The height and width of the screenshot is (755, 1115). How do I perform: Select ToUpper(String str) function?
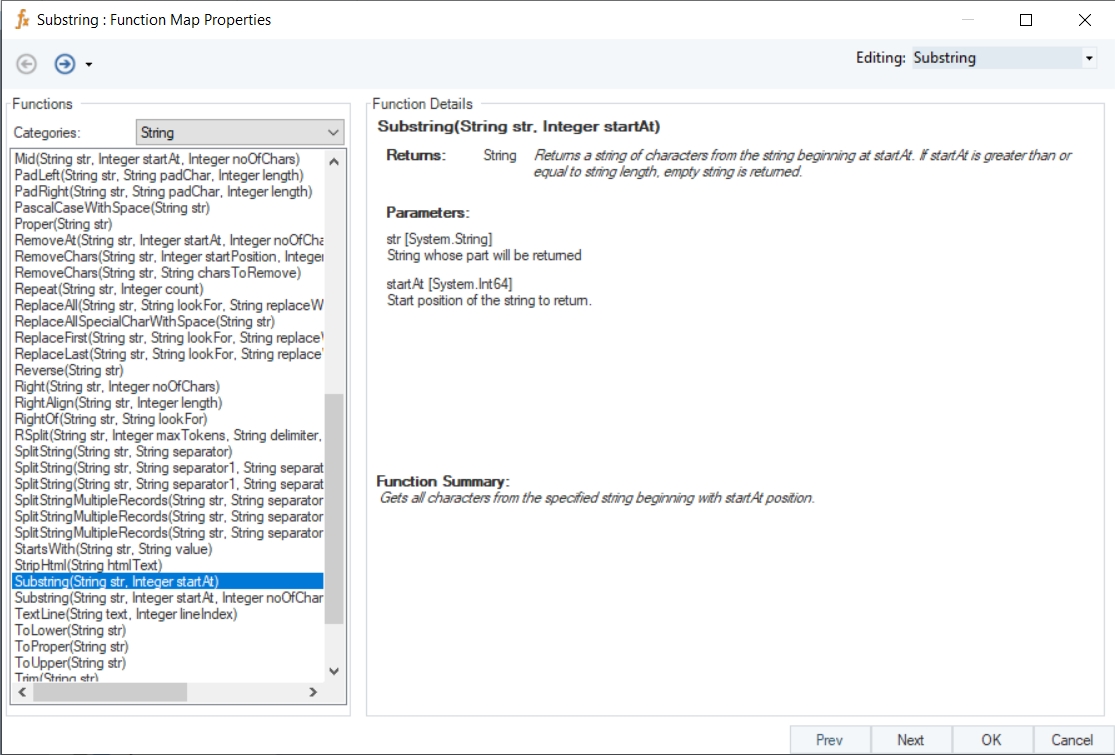(x=71, y=663)
